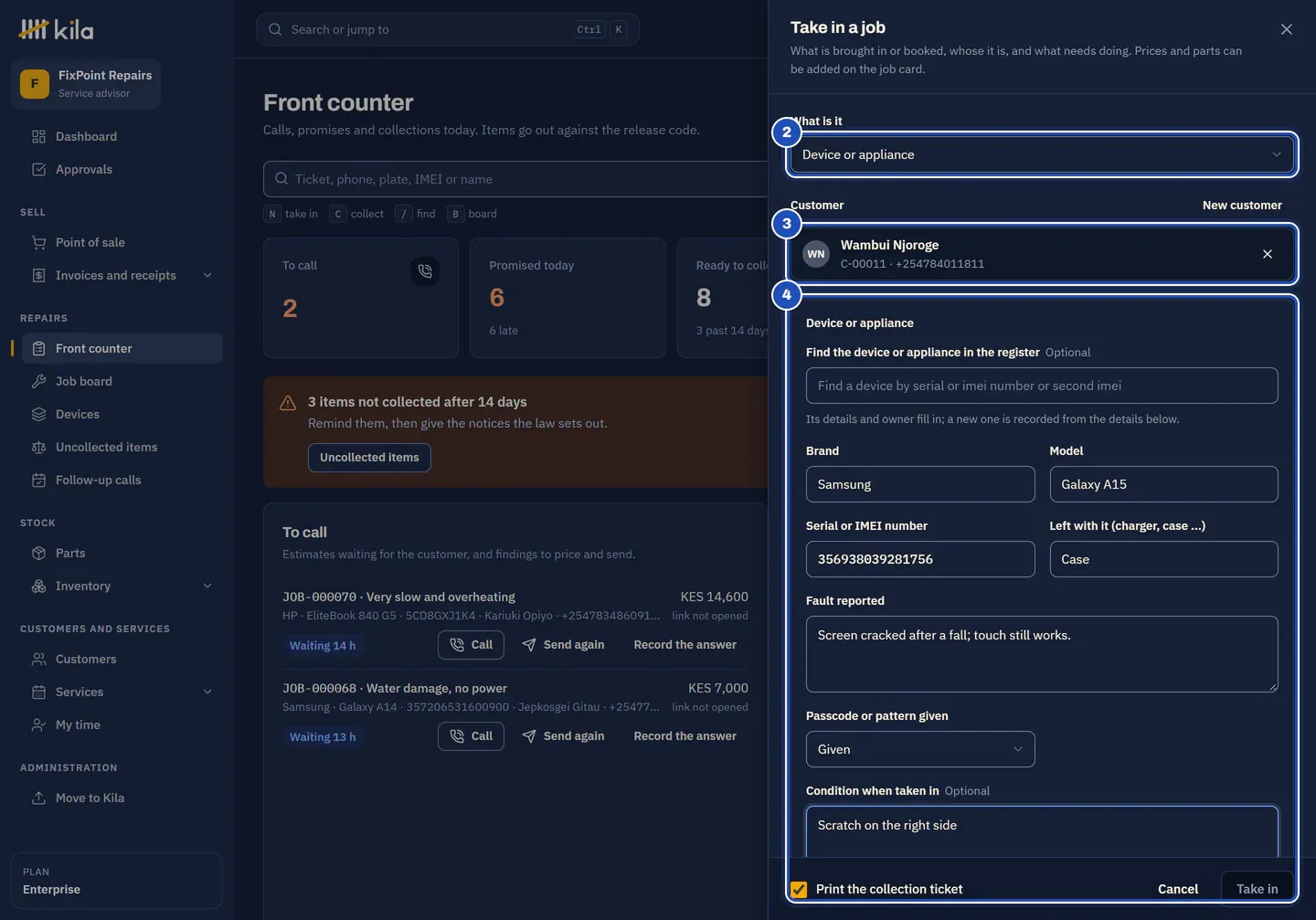Click the Enterprise plan box
The width and height of the screenshot is (1316, 920).
tap(117, 881)
